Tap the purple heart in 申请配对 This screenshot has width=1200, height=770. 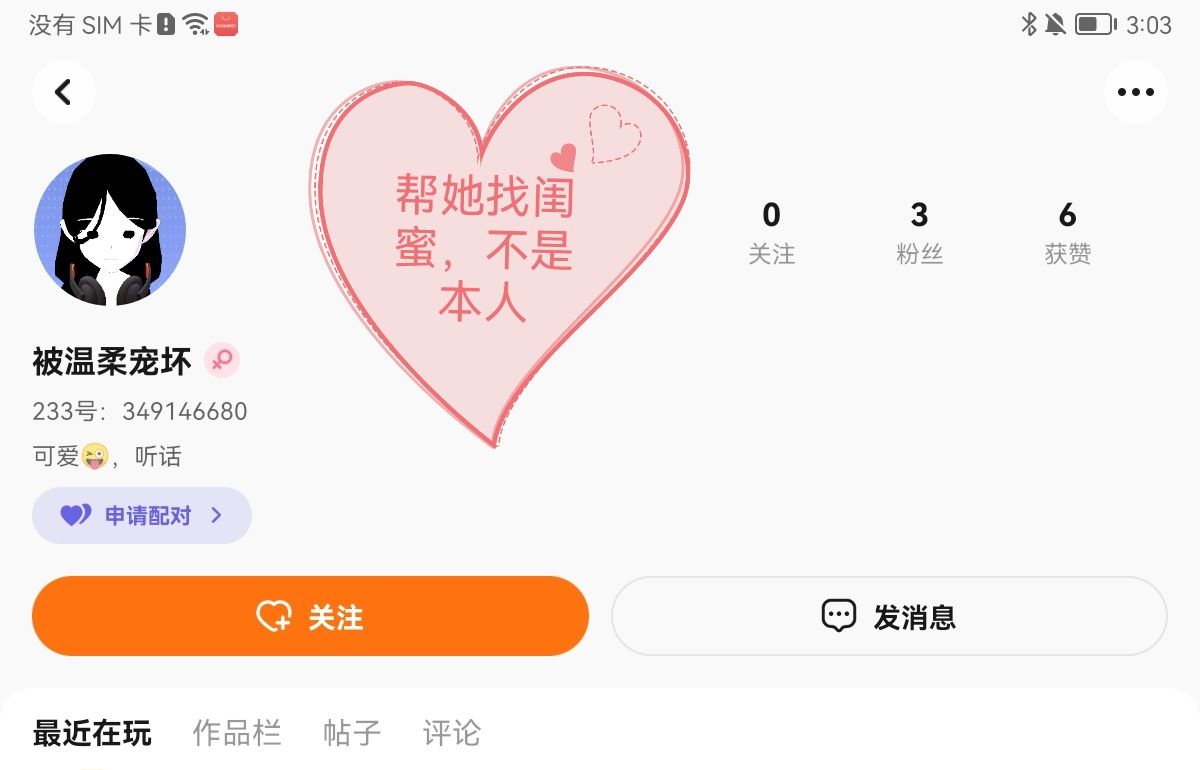76,516
